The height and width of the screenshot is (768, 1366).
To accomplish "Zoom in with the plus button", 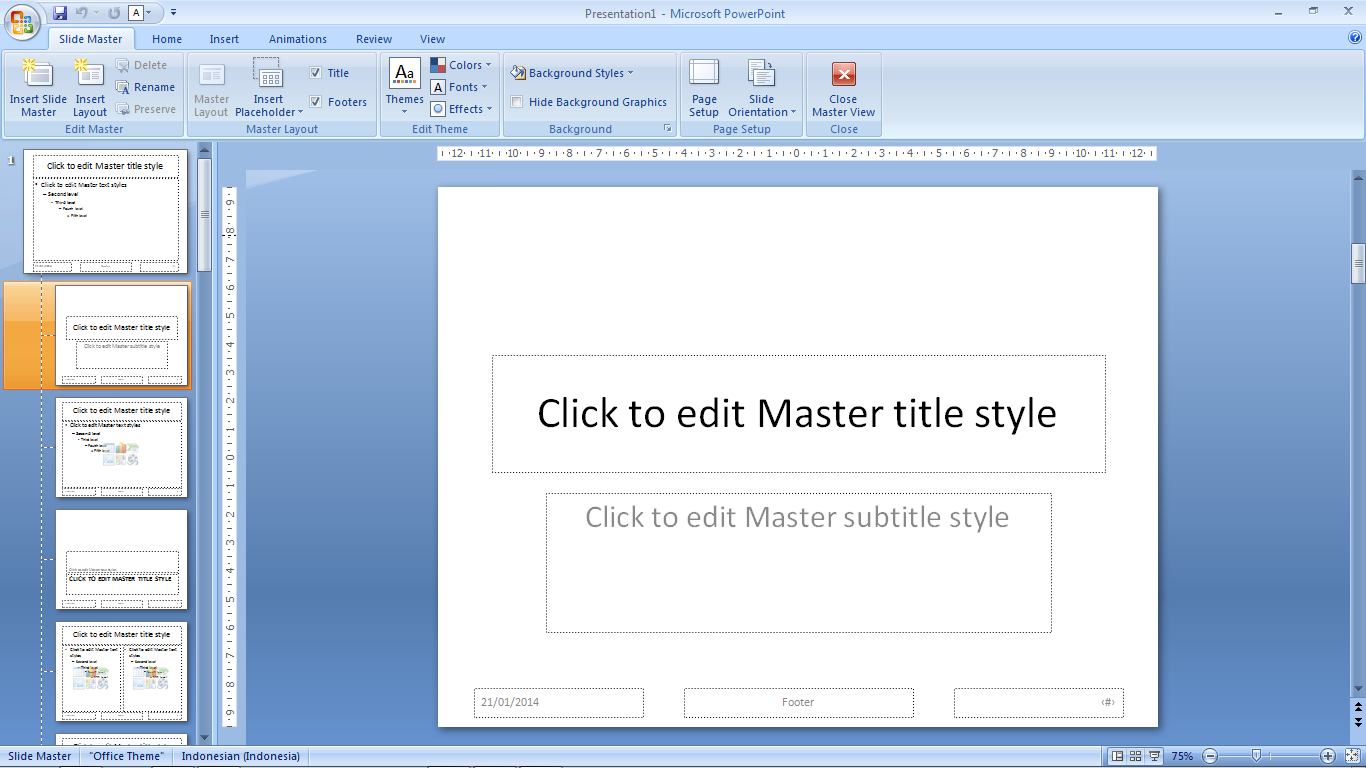I will pyautogui.click(x=1328, y=756).
